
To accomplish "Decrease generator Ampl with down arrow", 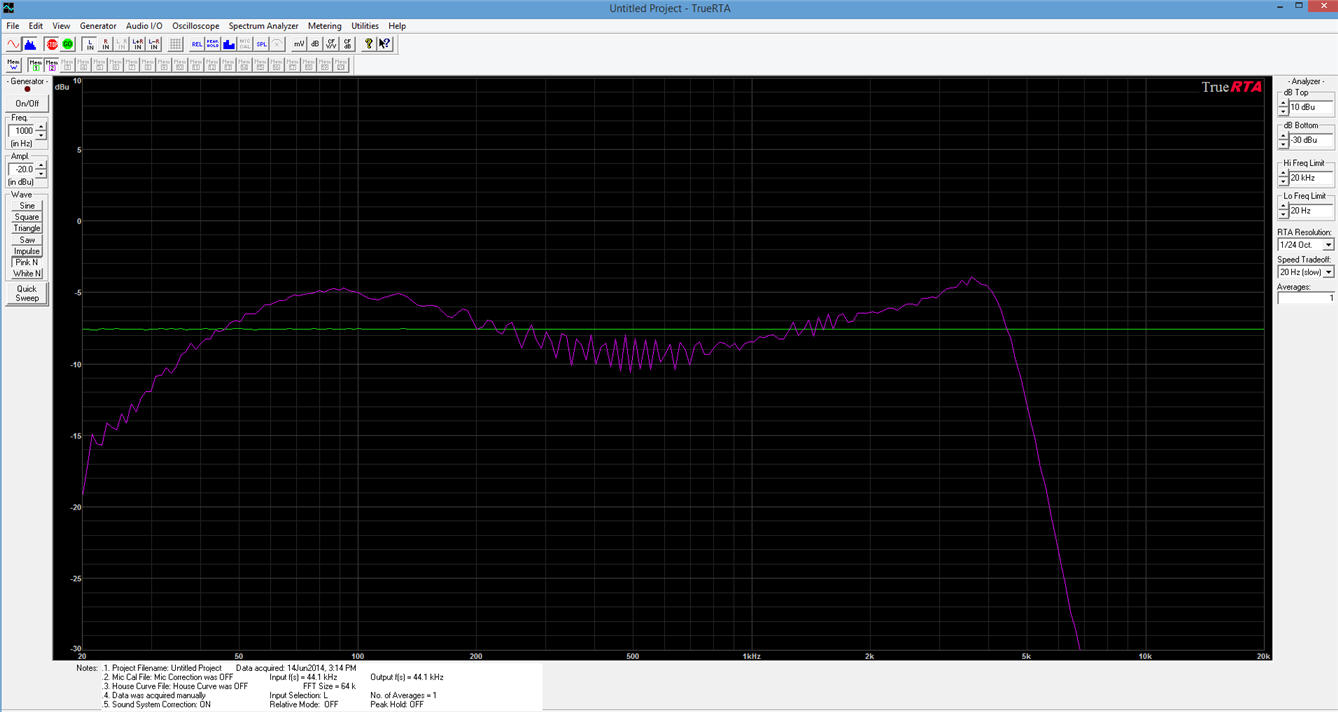I will click(41, 173).
